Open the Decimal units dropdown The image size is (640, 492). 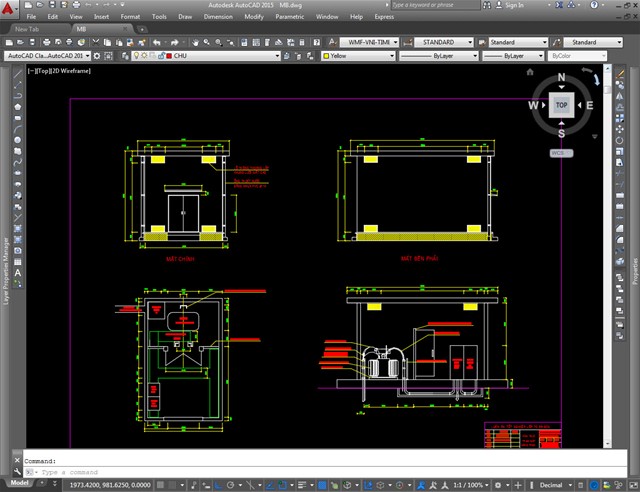556,485
